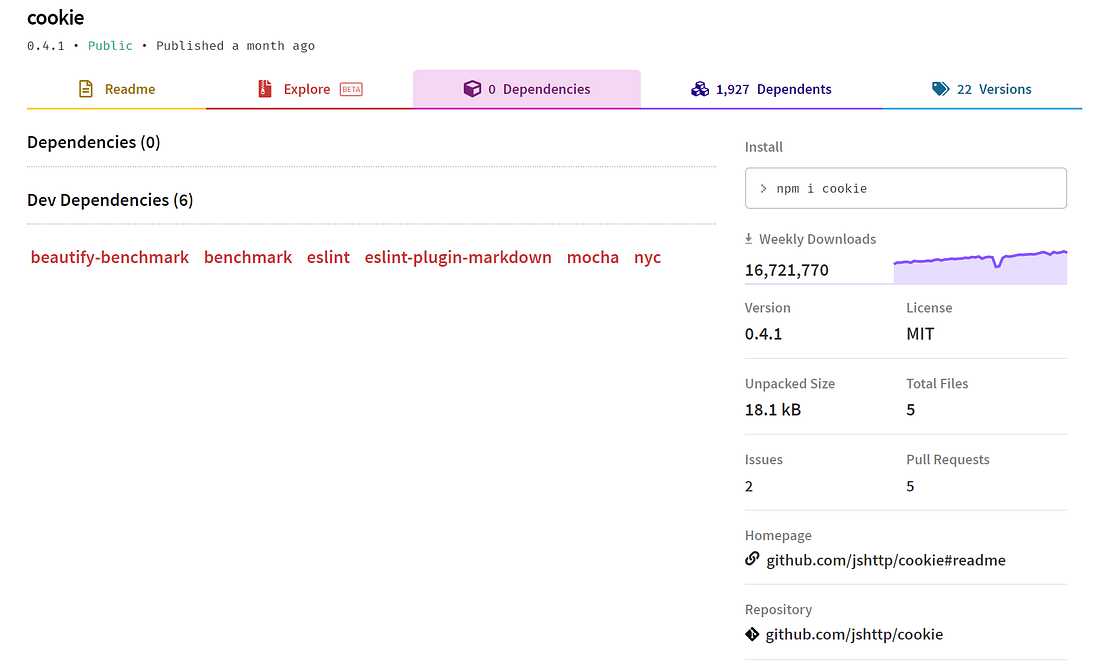Visit the github.com/jshttp/cookie#readme homepage link
The width and height of the screenshot is (1104, 669).
(x=886, y=560)
